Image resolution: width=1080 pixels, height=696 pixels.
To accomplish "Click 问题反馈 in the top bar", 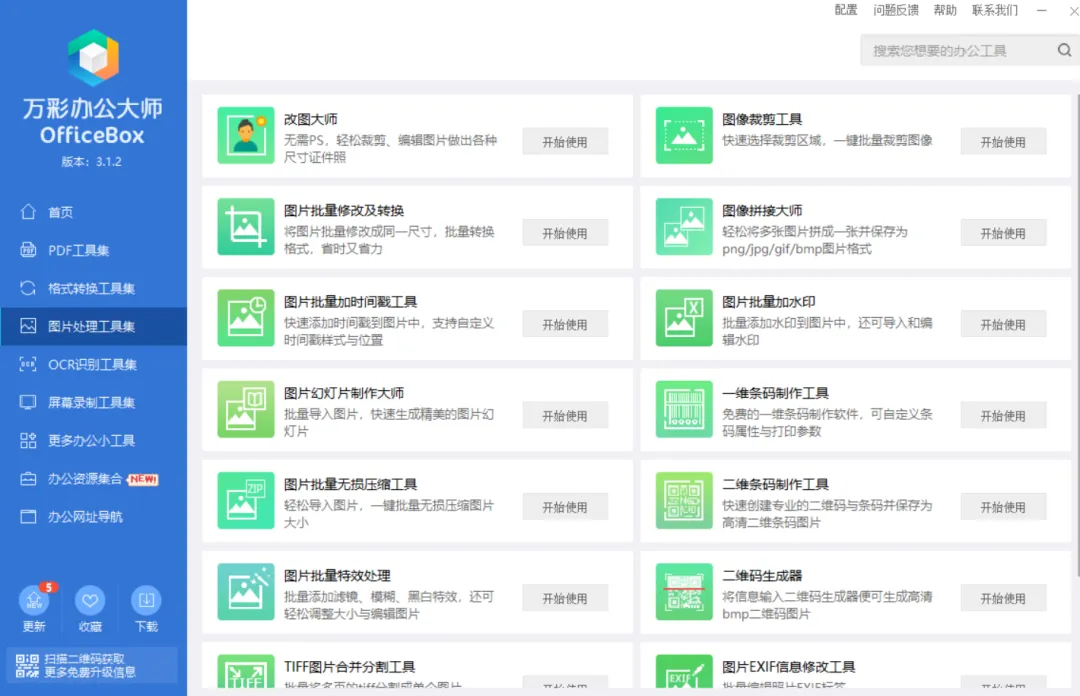I will pyautogui.click(x=895, y=10).
